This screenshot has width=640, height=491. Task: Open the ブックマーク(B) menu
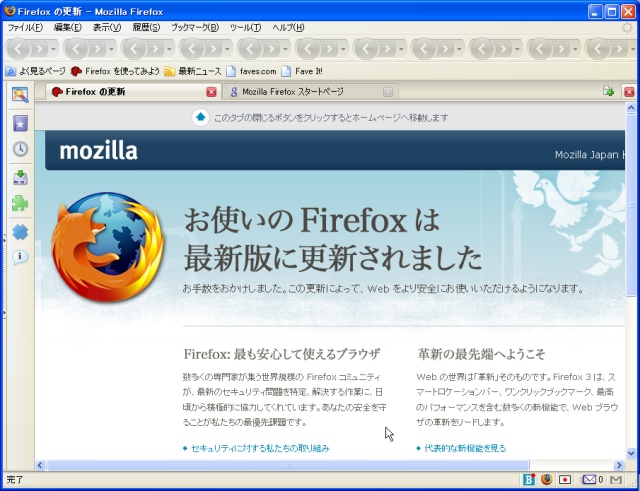pos(195,27)
